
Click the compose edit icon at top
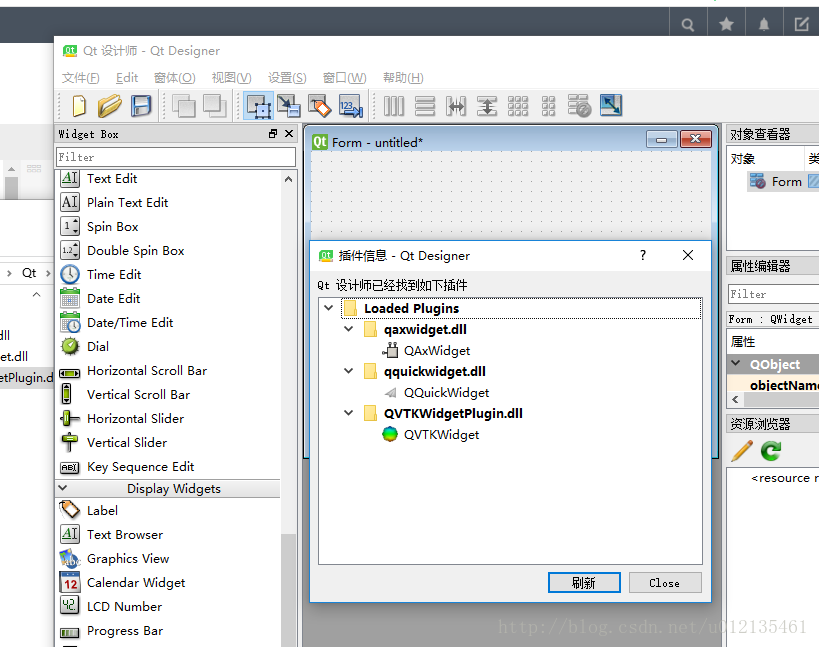(x=801, y=24)
